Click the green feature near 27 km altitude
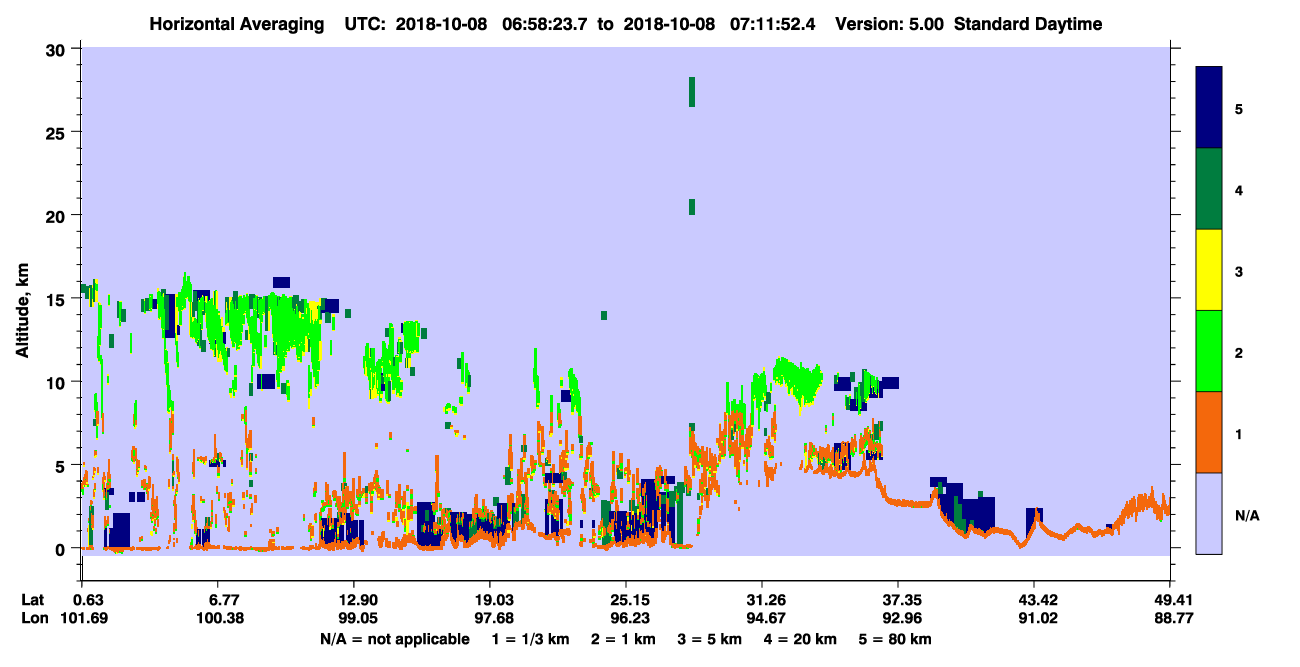Image resolution: width=1300 pixels, height=667 pixels. (691, 91)
